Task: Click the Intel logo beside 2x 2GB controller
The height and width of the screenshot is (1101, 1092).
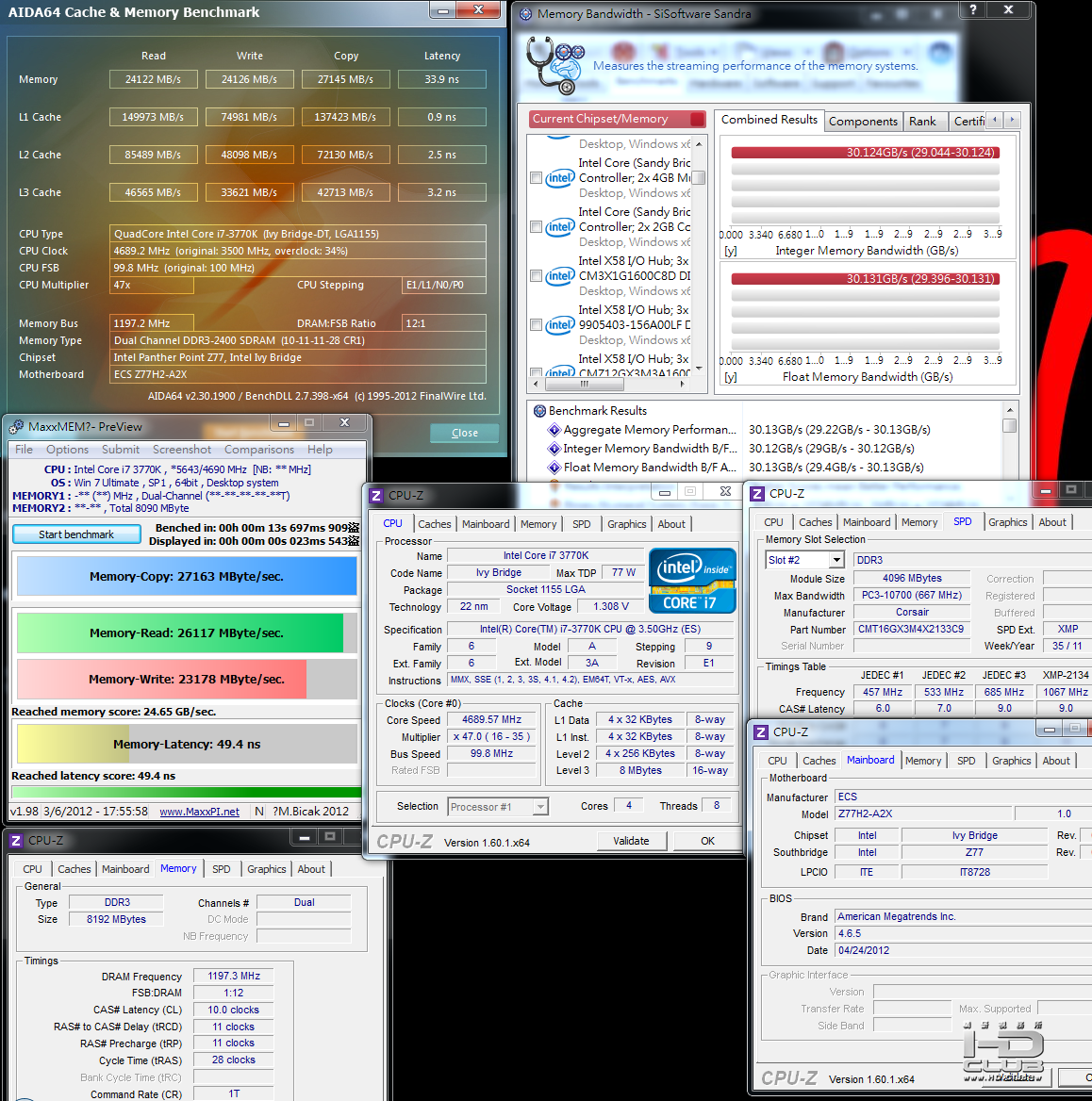Action: tap(560, 227)
